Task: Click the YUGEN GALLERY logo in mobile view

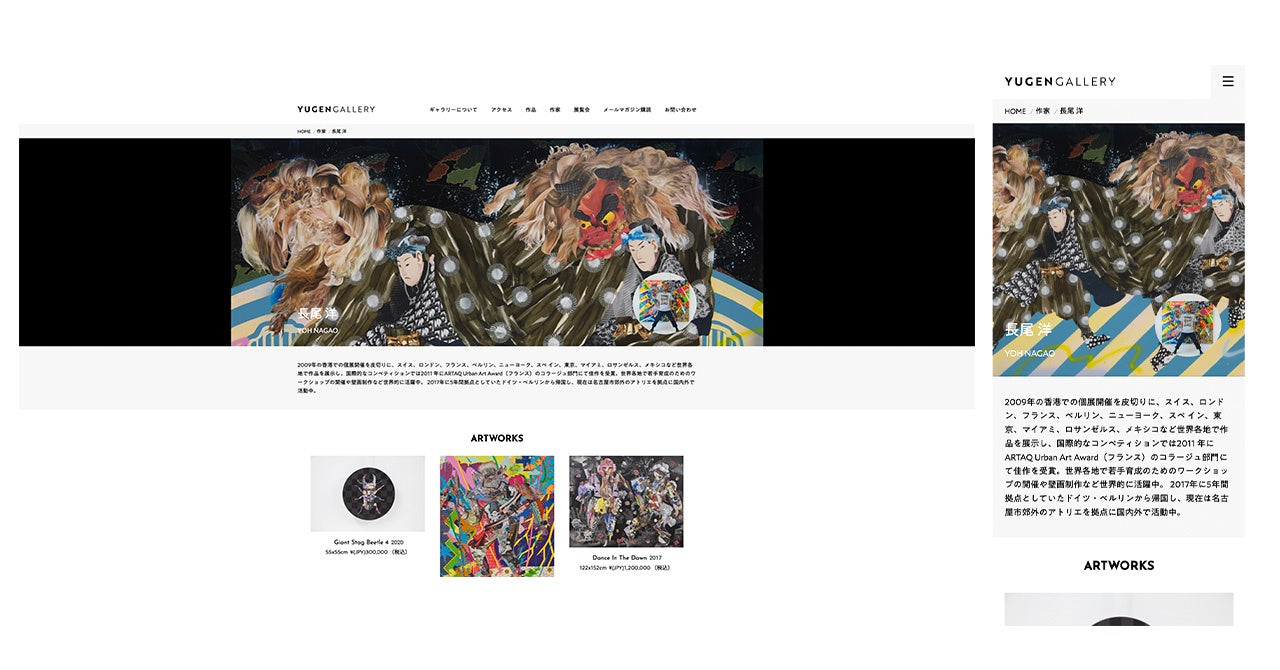Action: point(1060,82)
